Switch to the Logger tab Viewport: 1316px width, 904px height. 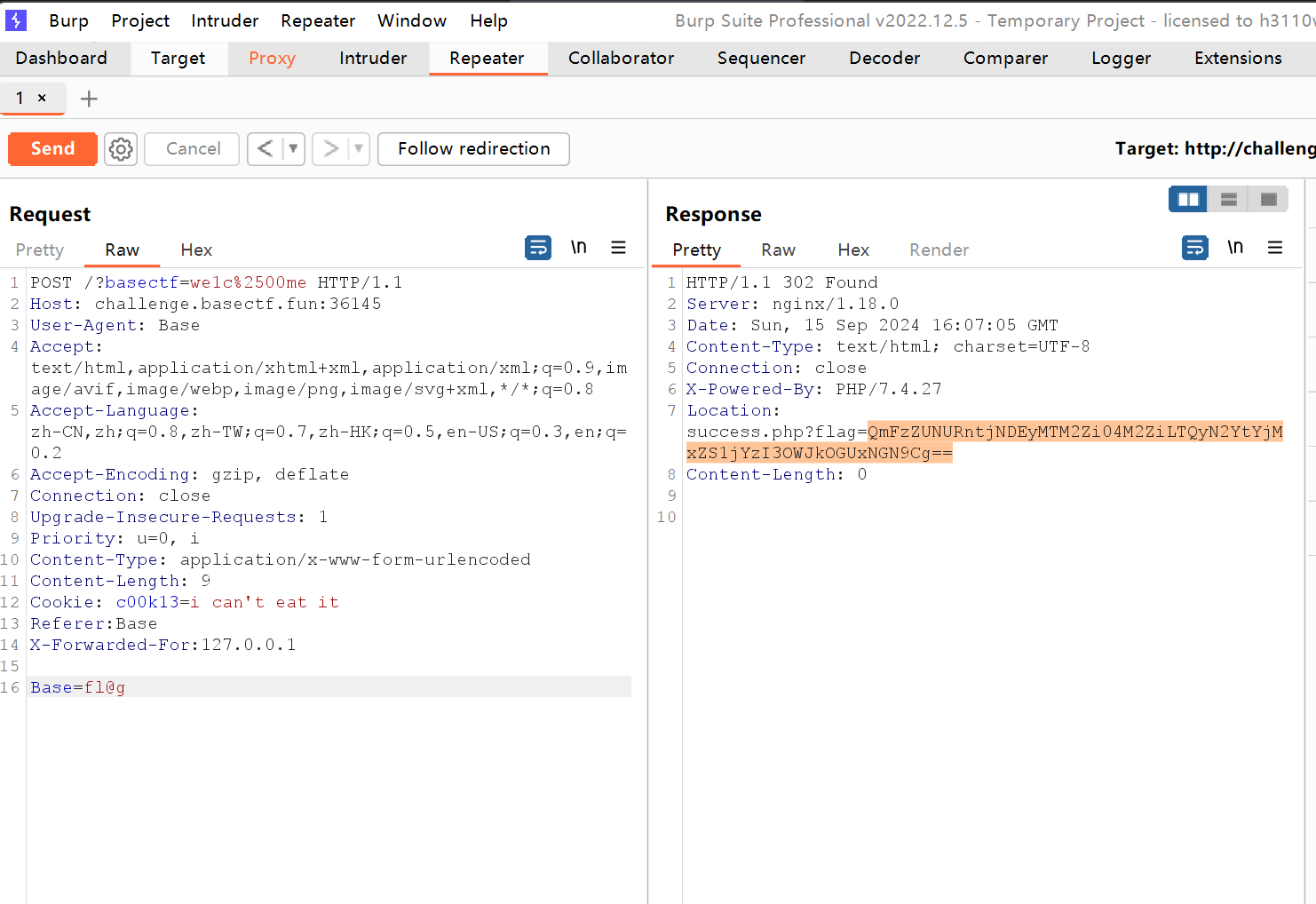tap(1122, 59)
